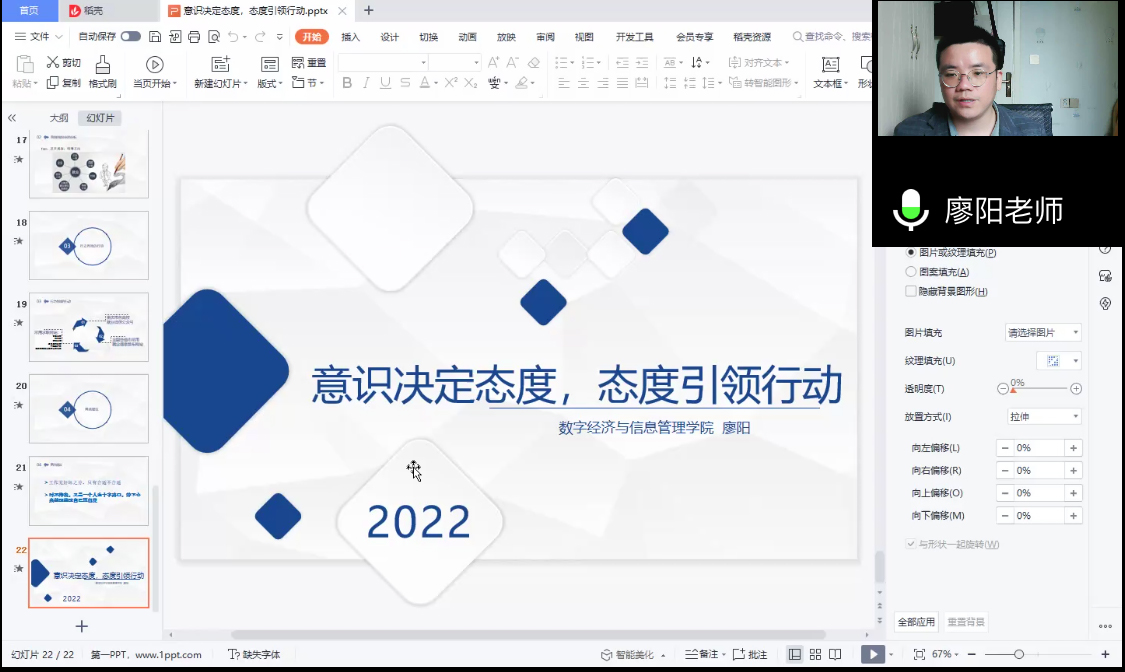The width and height of the screenshot is (1125, 672).
Task: Click the 全部应用 button
Action: (915, 622)
